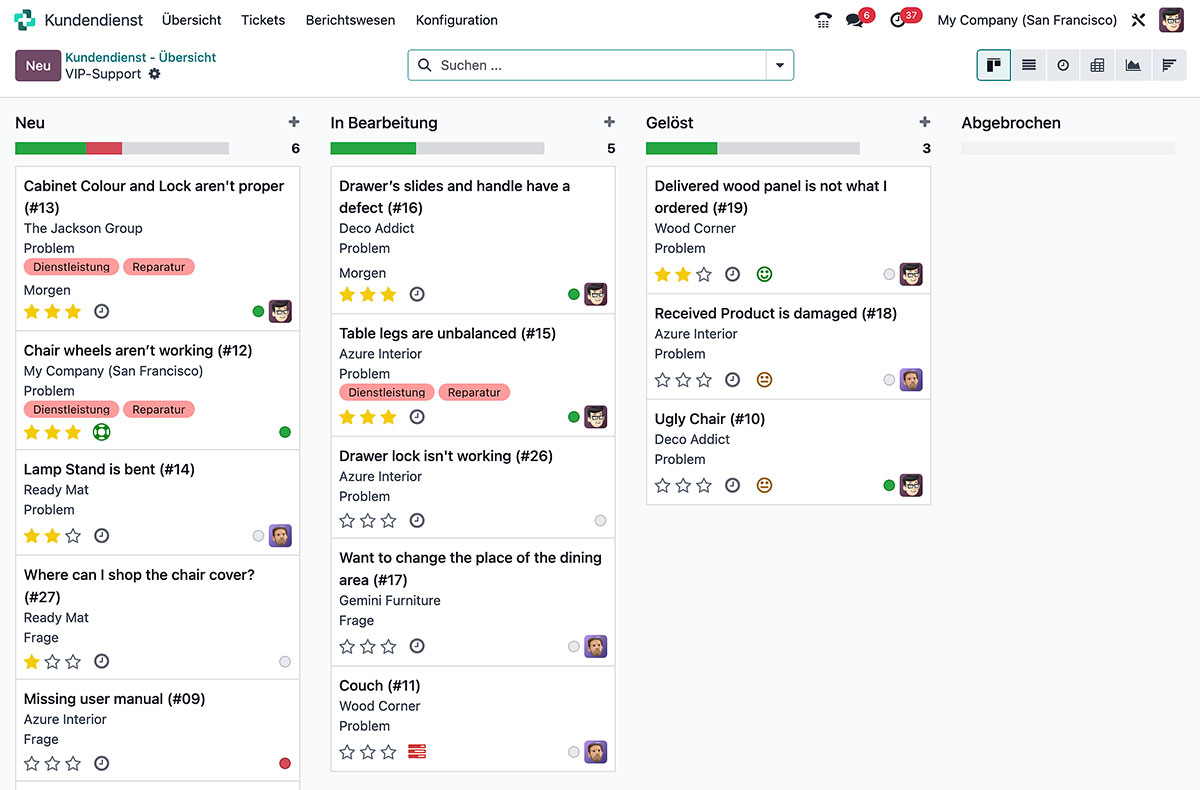Toggle the green status dot on Table legs #15
The width and height of the screenshot is (1200, 790).
coord(574,417)
